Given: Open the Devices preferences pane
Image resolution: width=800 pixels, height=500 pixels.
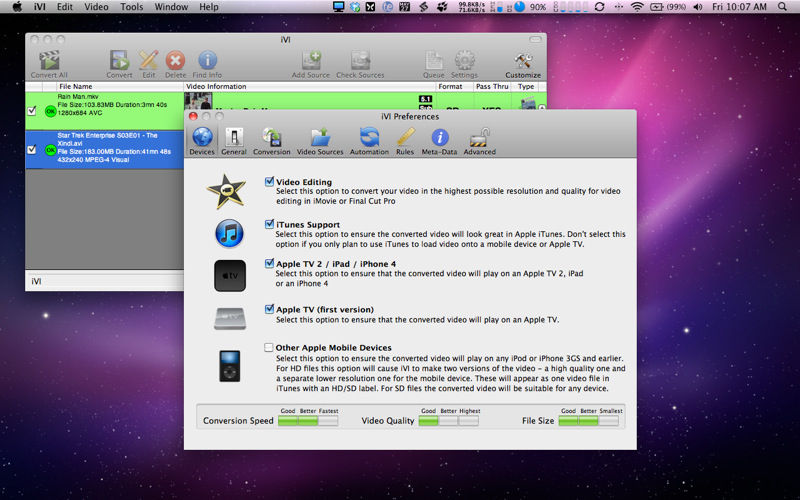Looking at the screenshot, I should (x=202, y=141).
